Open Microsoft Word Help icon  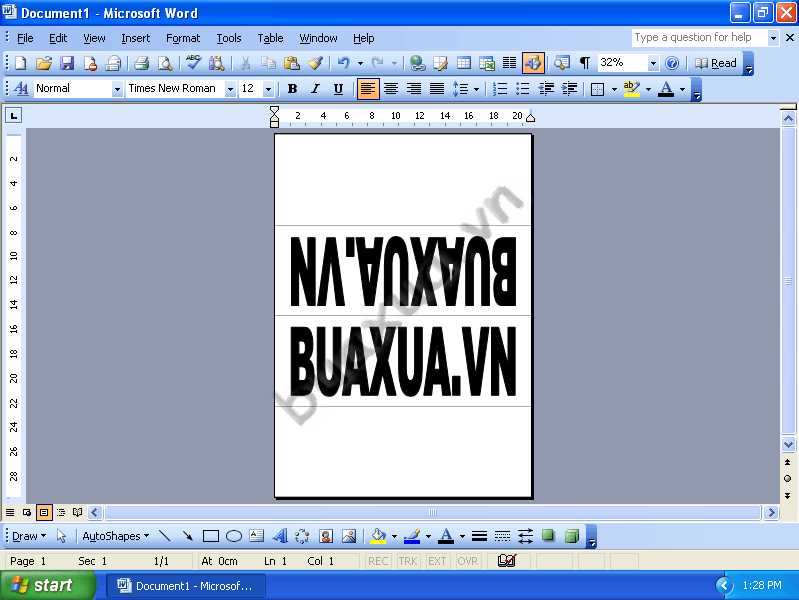(672, 63)
